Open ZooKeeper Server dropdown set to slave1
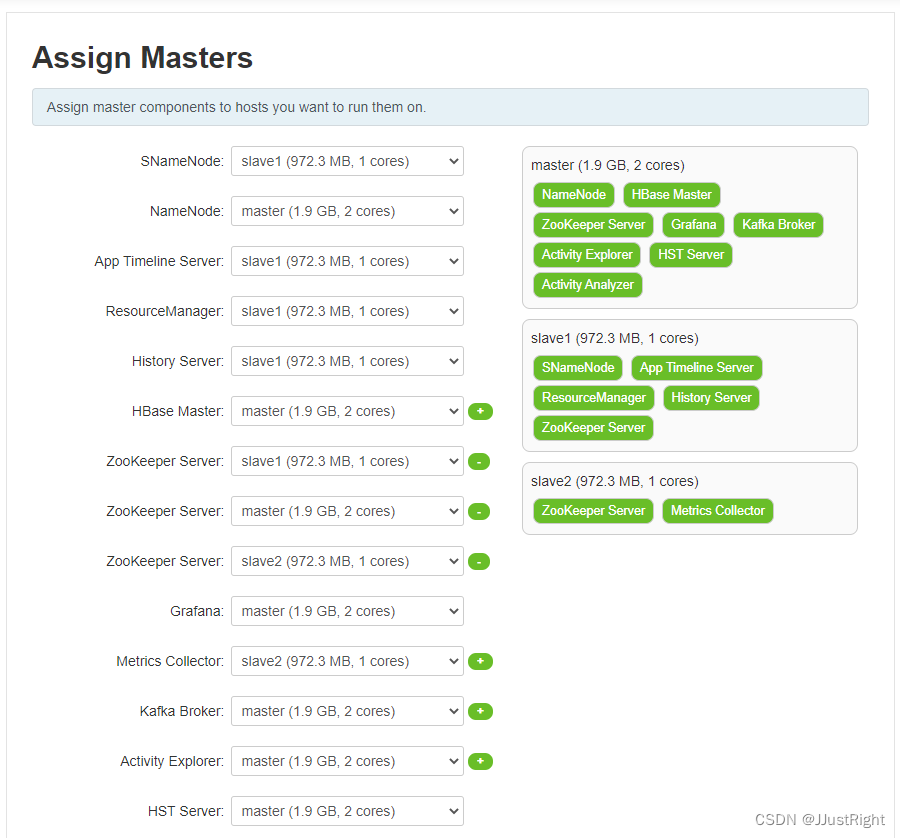 [x=347, y=461]
